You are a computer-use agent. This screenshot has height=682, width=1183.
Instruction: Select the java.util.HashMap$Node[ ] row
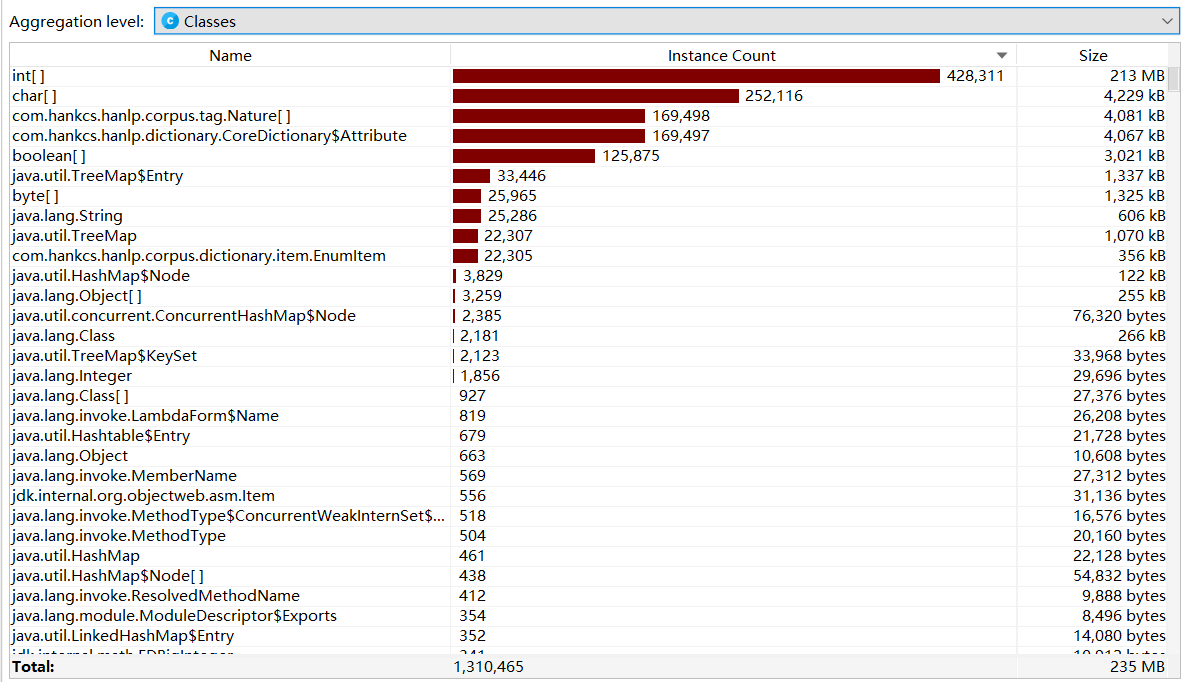tap(589, 576)
